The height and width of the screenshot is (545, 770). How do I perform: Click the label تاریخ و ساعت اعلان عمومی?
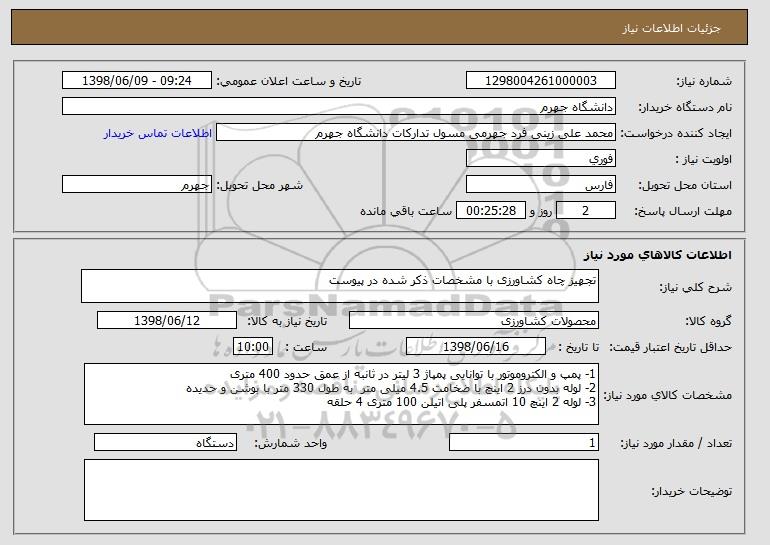[289, 81]
